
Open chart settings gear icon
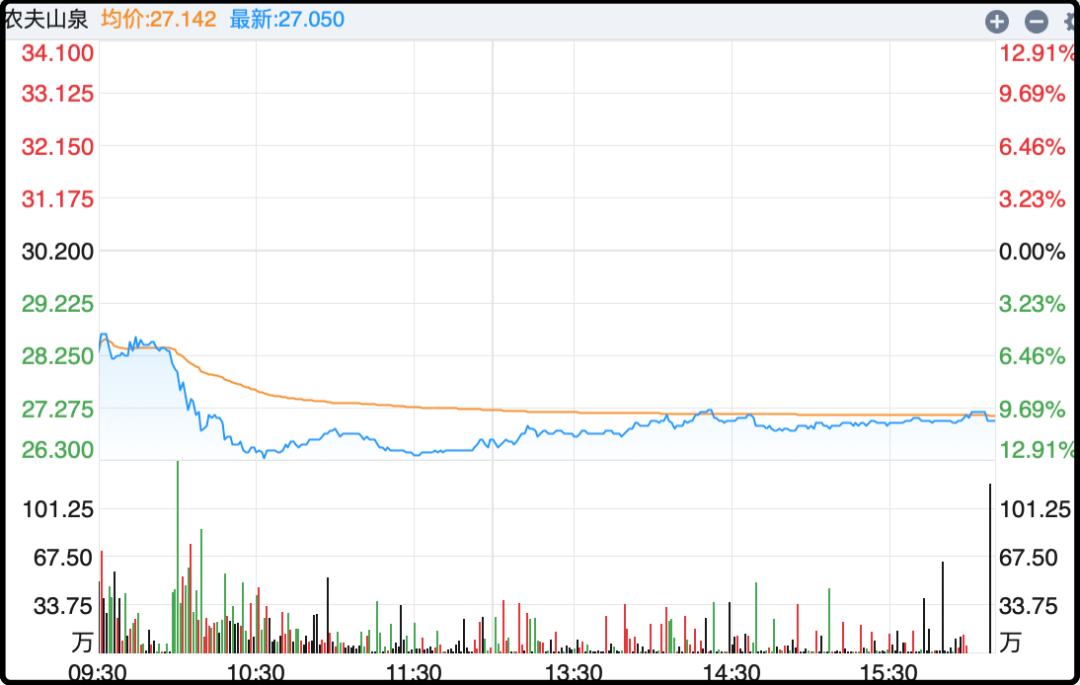1071,21
